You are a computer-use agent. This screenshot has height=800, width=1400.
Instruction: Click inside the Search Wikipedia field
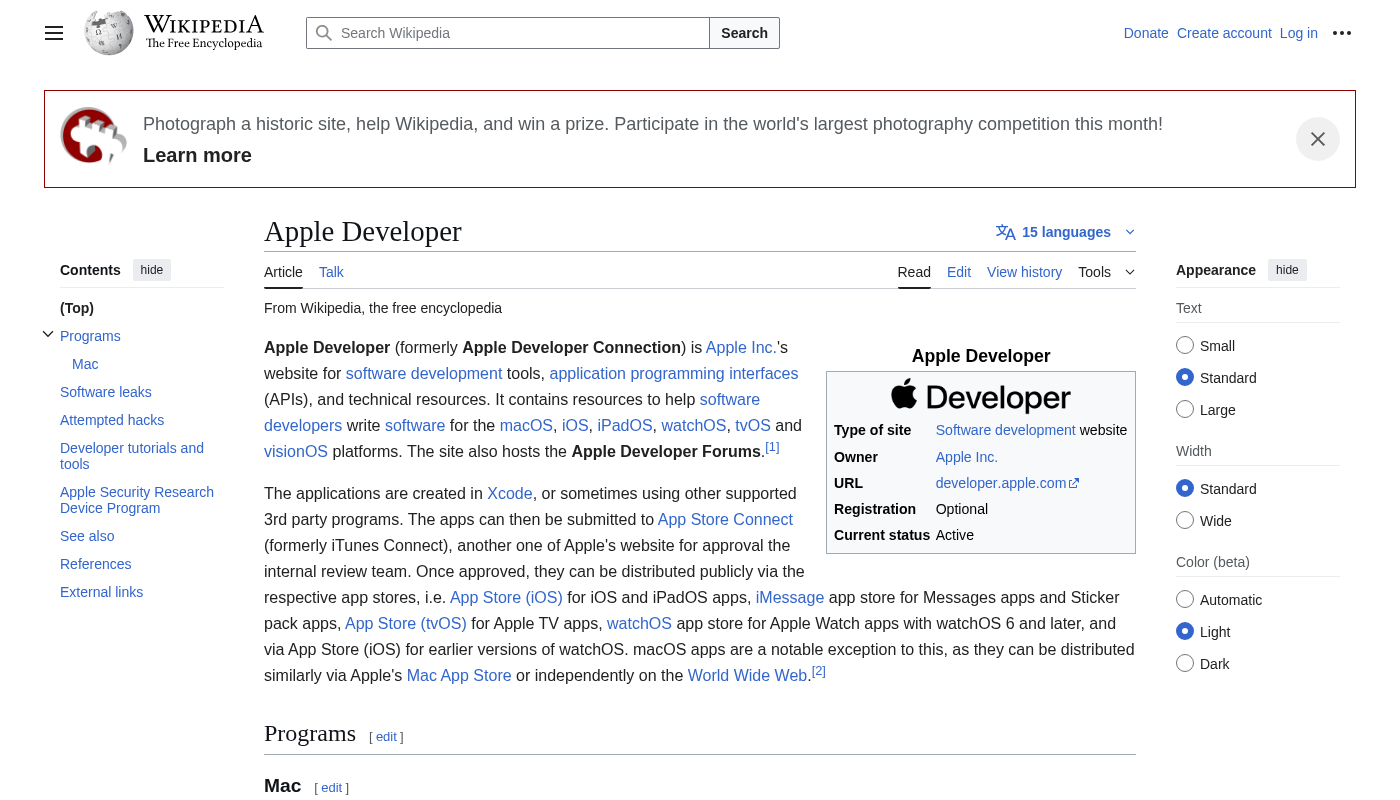(x=500, y=33)
